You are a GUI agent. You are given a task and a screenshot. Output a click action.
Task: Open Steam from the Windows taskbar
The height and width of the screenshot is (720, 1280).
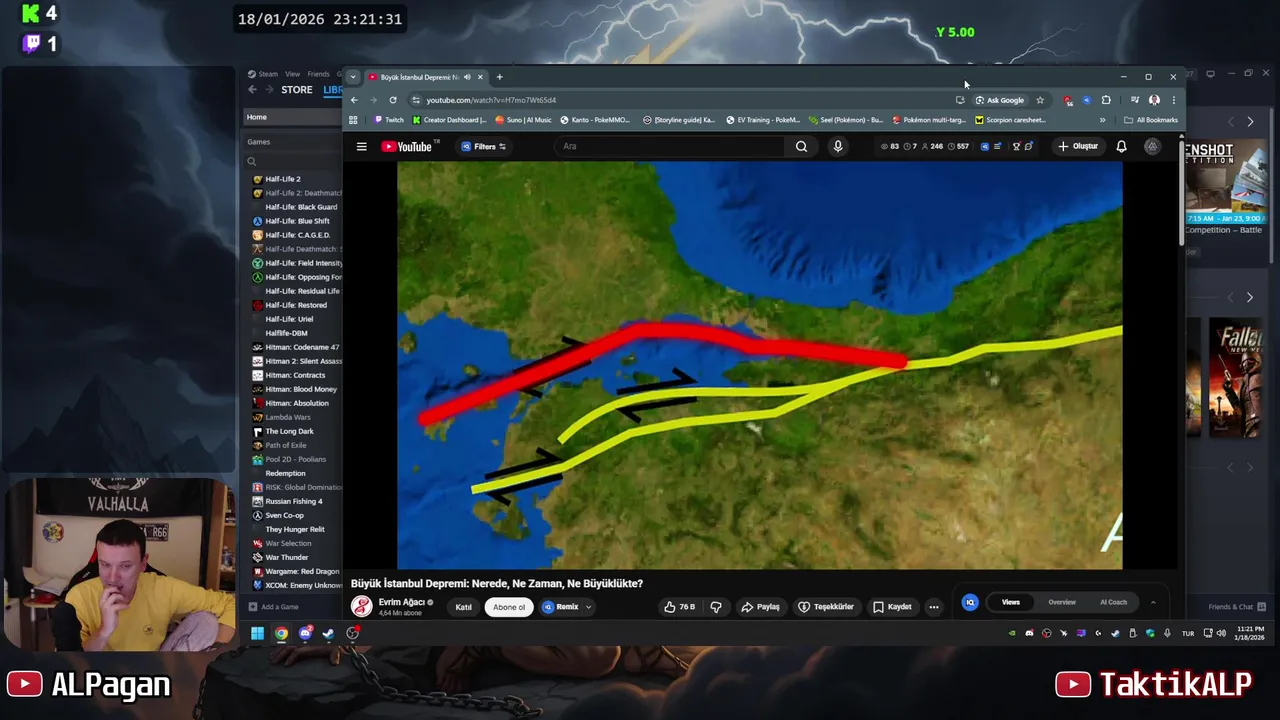click(x=328, y=633)
